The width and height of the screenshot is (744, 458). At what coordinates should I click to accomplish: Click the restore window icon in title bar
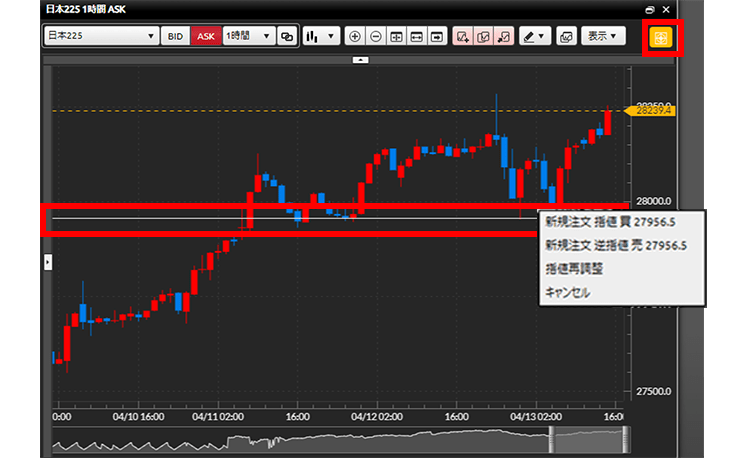pos(650,9)
